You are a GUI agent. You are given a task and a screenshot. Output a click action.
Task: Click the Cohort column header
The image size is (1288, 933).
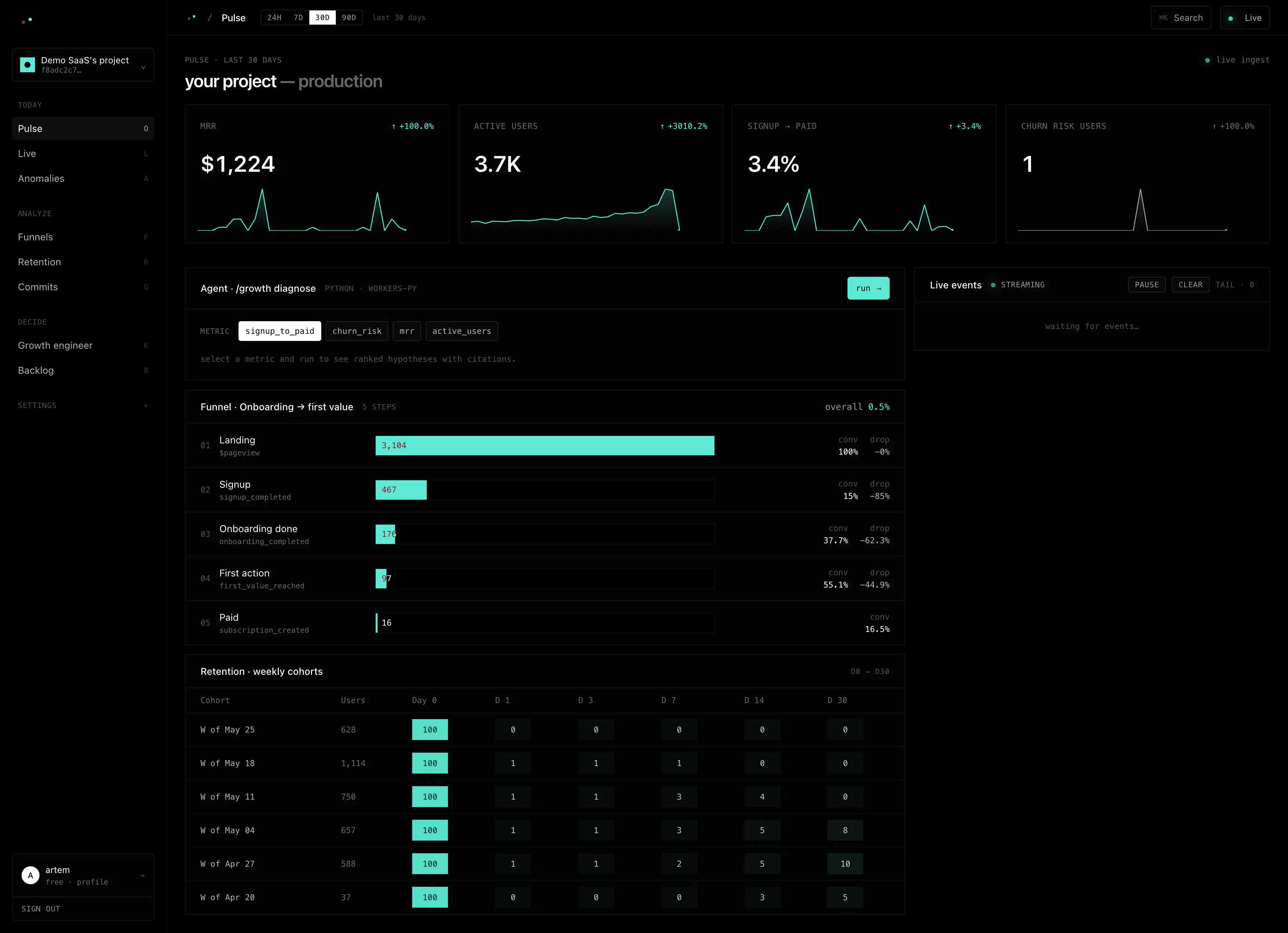click(215, 700)
